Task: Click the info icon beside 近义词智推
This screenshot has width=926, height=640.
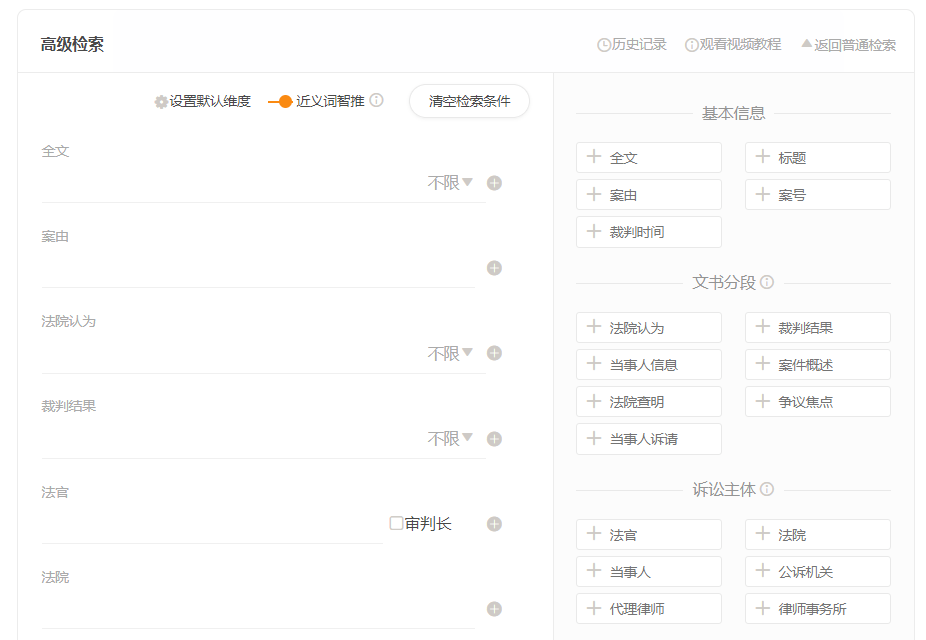Action: pyautogui.click(x=376, y=100)
